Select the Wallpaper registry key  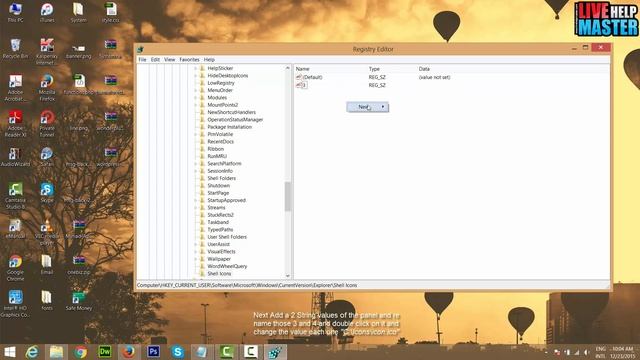(219, 259)
